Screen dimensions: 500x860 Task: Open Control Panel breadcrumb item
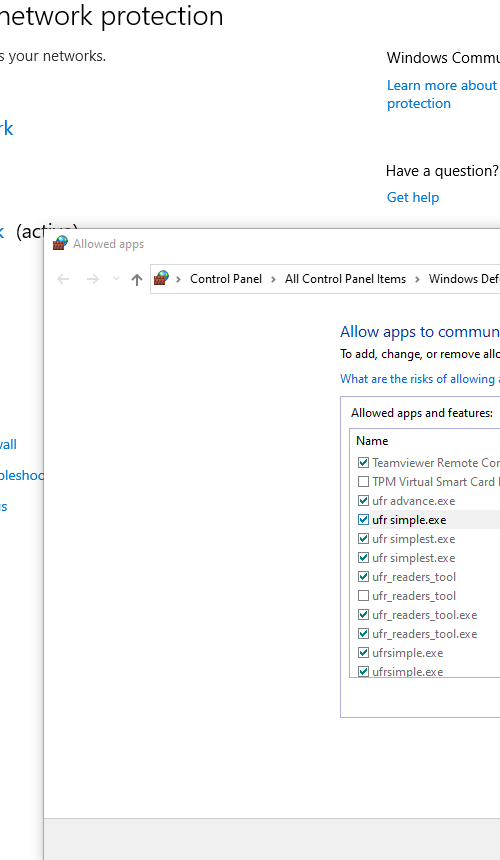click(226, 279)
